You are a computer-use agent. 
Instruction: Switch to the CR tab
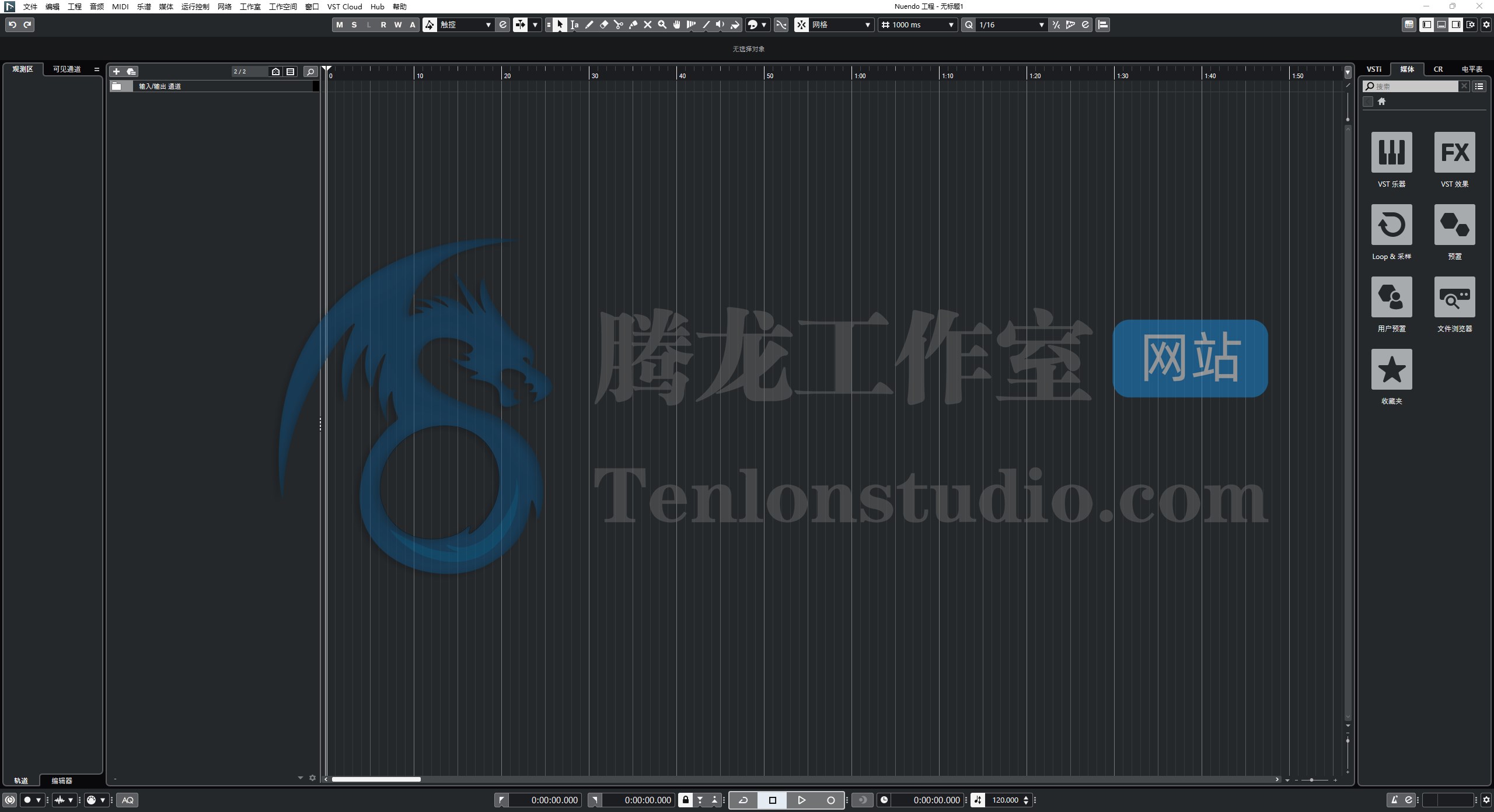[x=1438, y=69]
